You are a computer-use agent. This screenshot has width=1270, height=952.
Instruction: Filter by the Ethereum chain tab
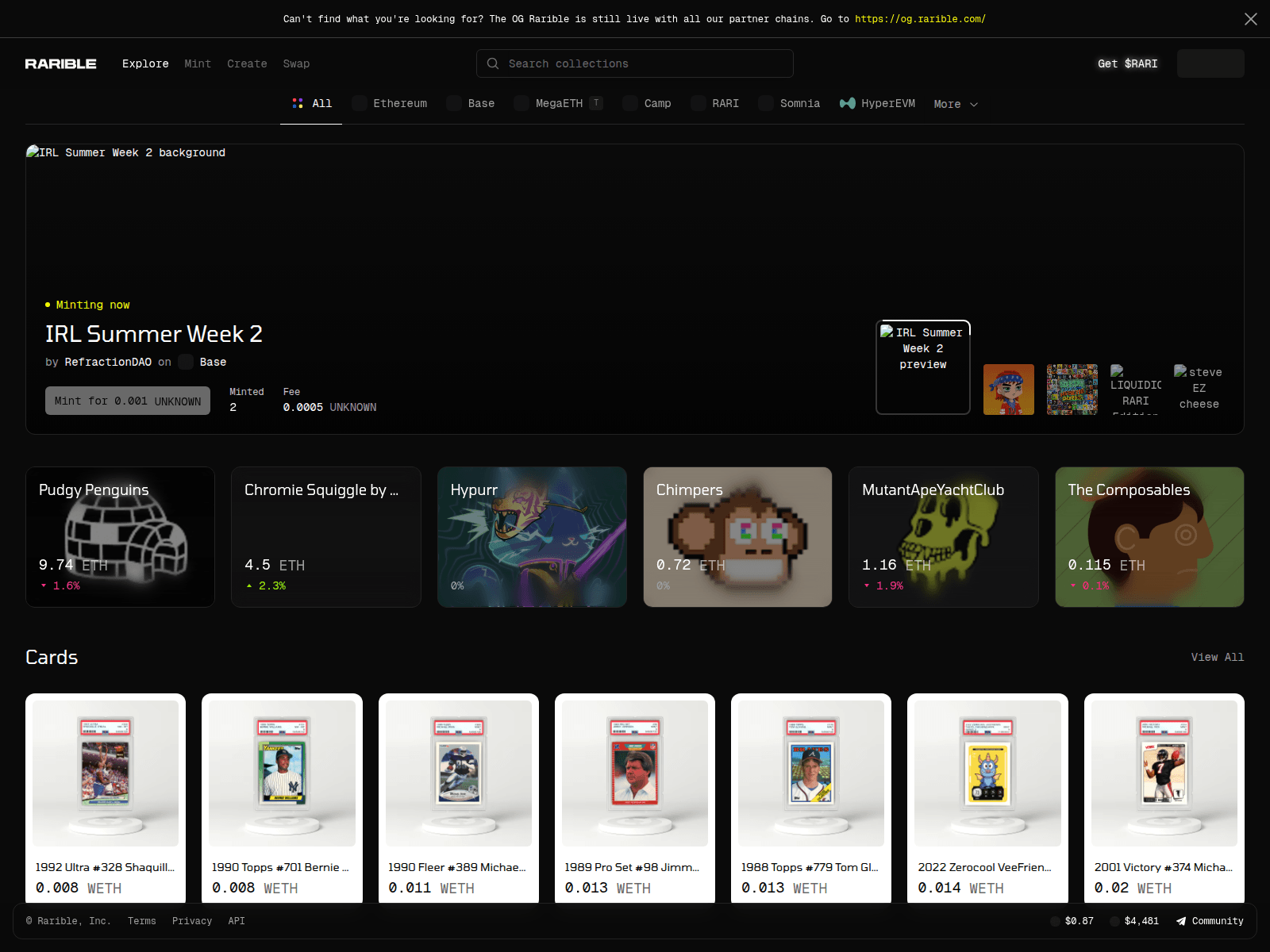coord(390,103)
